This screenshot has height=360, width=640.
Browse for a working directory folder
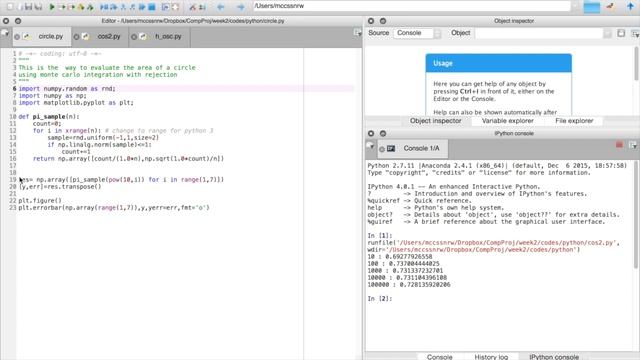pos(592,7)
